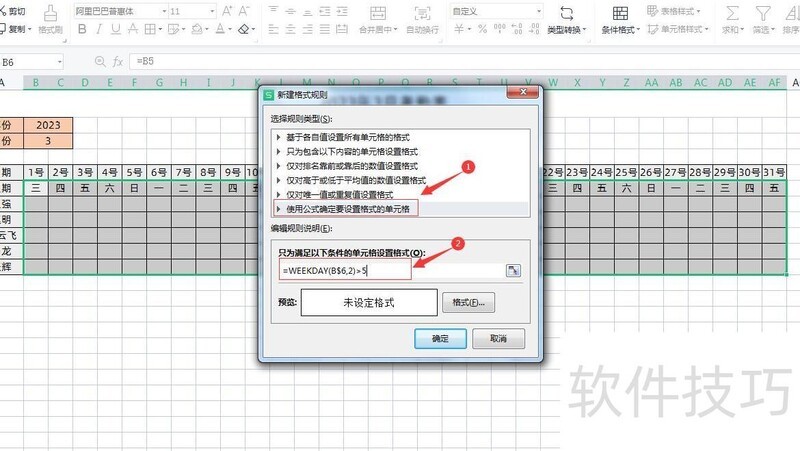
Task: Apply the currency ¥ format
Action: [x=459, y=29]
